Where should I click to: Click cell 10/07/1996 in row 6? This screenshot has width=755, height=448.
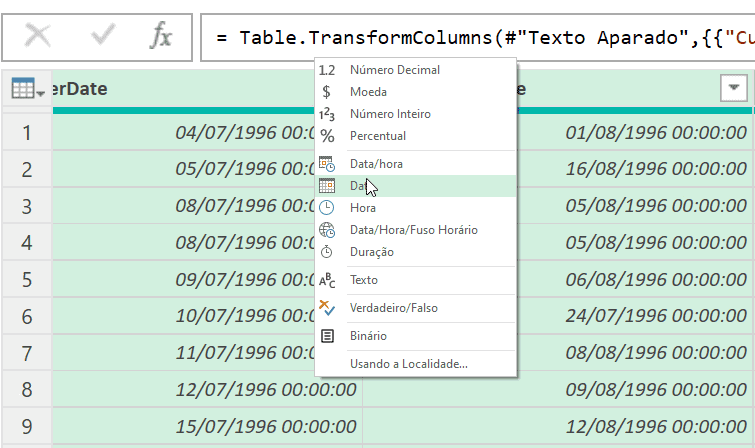coord(183,317)
